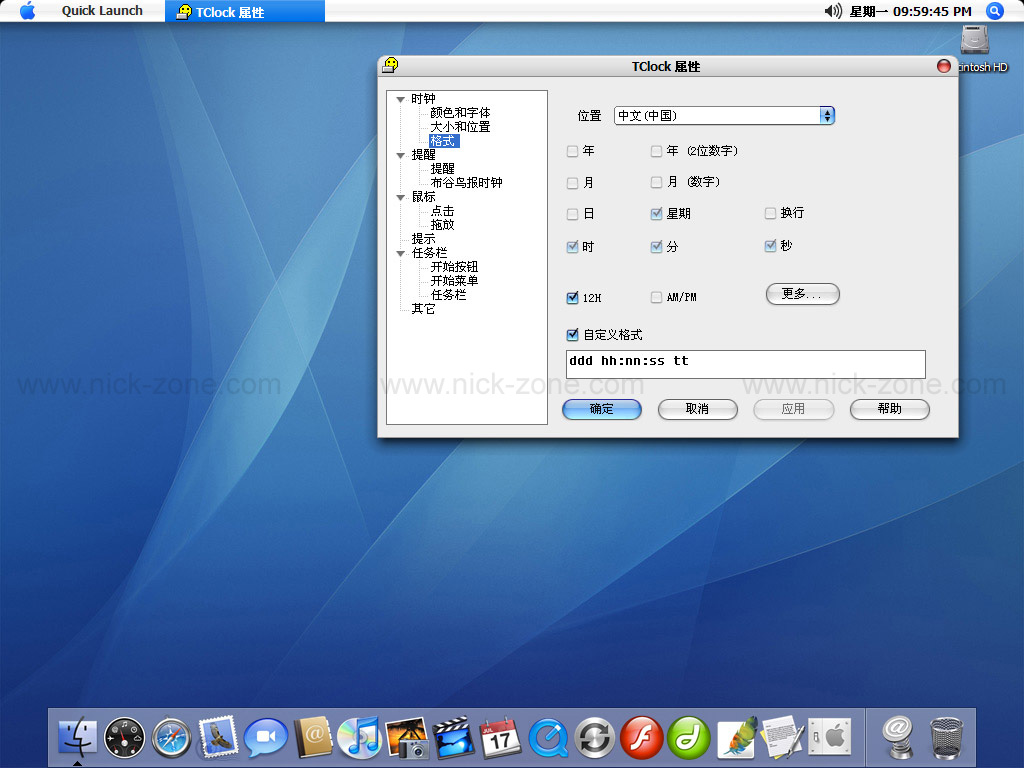Select 格式 in the tree

pyautogui.click(x=443, y=141)
